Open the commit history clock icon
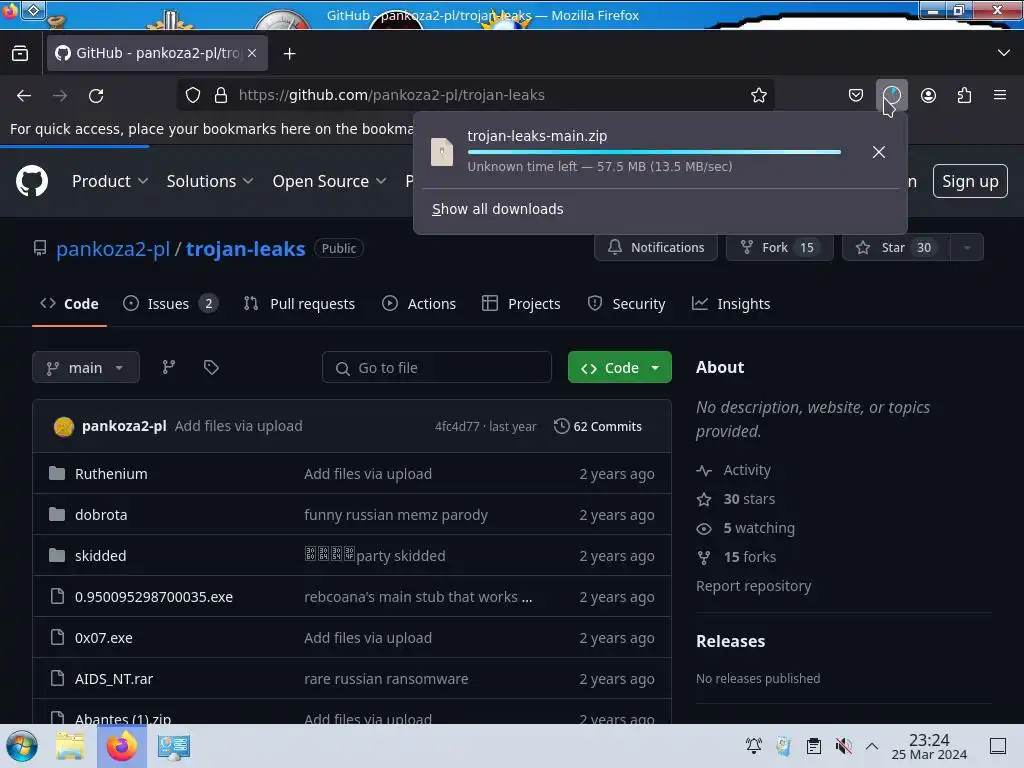 pos(561,426)
